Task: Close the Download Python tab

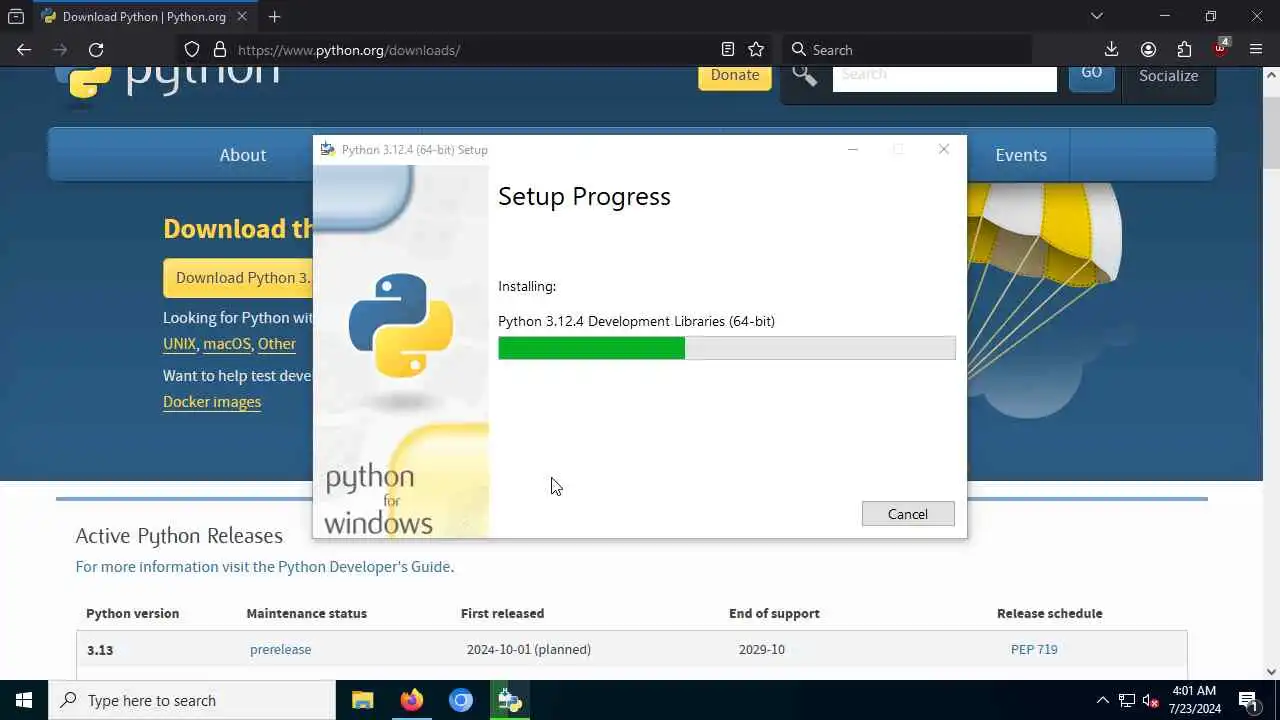Action: [242, 17]
